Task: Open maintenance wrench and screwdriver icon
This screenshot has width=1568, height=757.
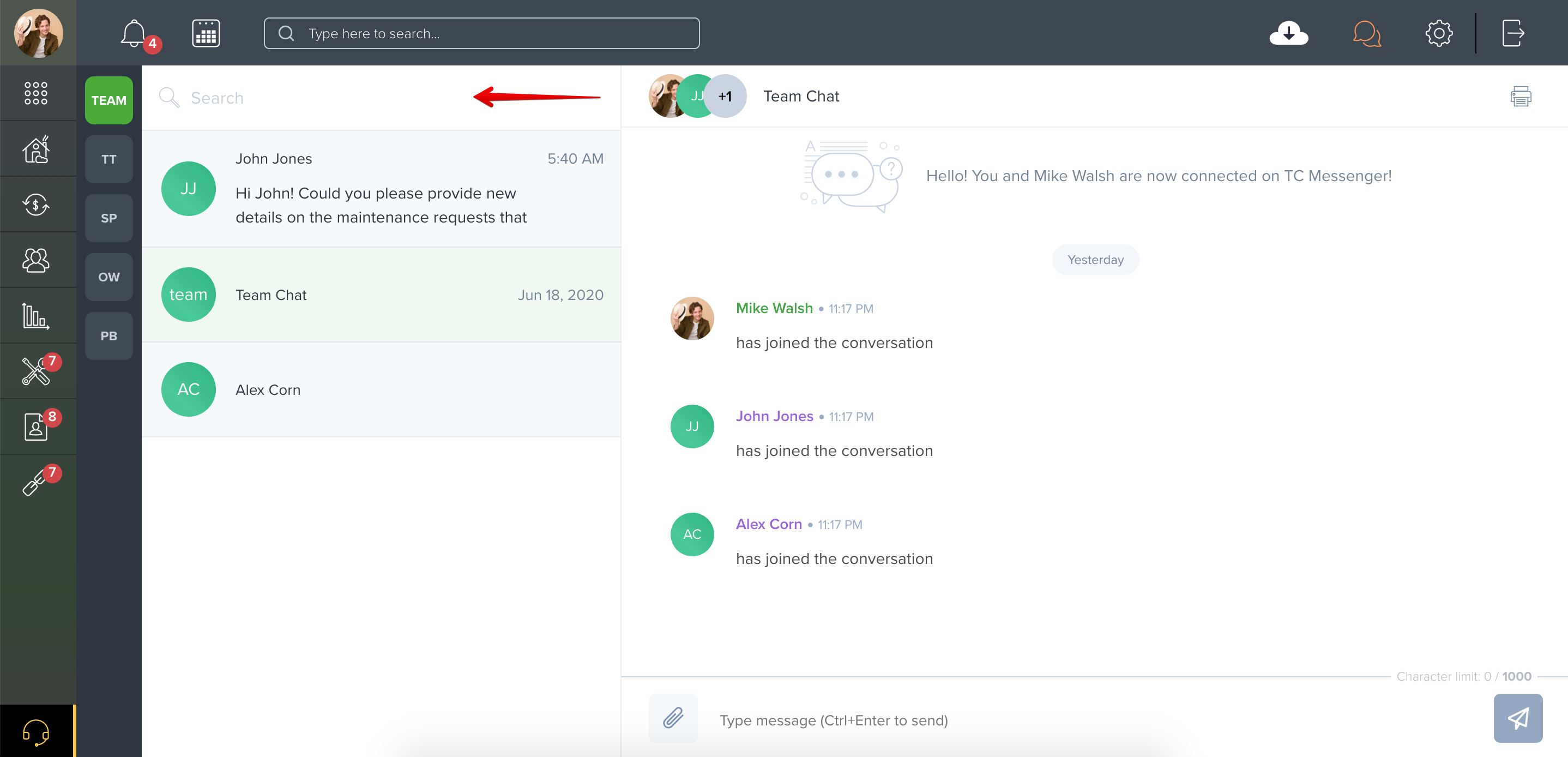Action: point(36,371)
